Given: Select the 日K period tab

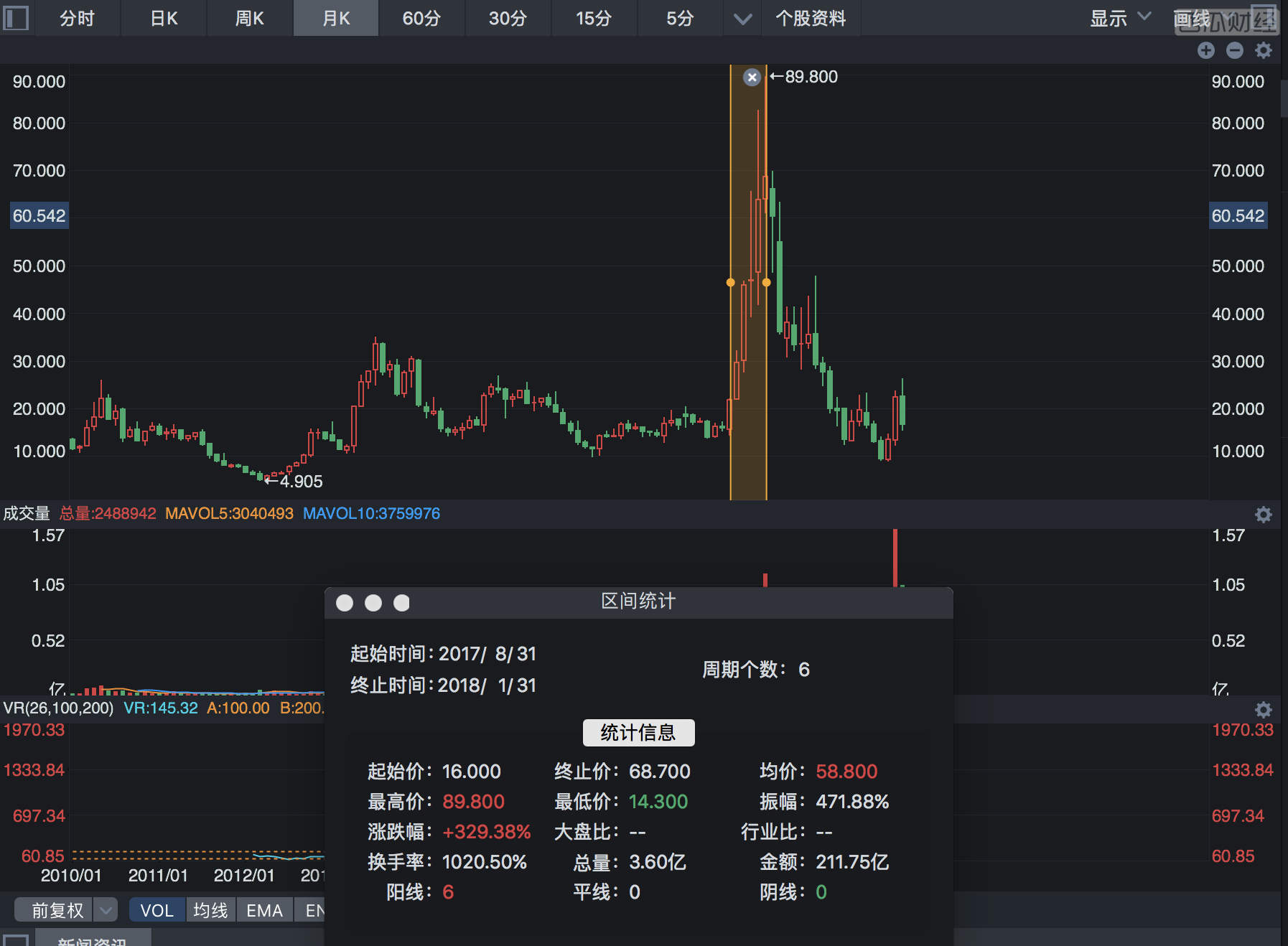Looking at the screenshot, I should (x=164, y=18).
